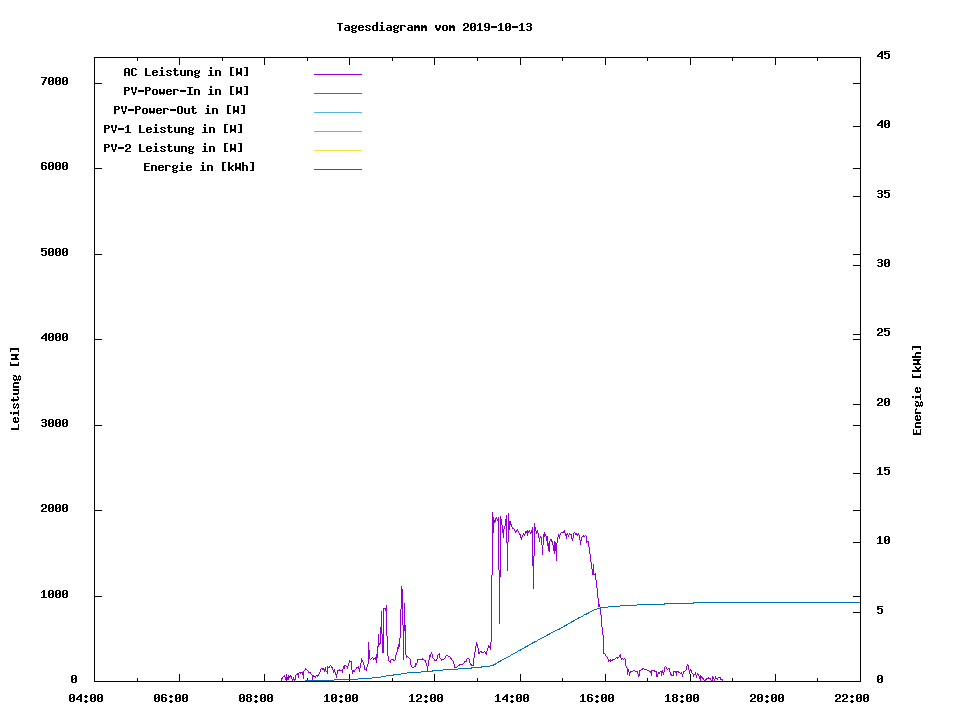
Task: Click the 14:00 time axis label
Action: pos(511,698)
